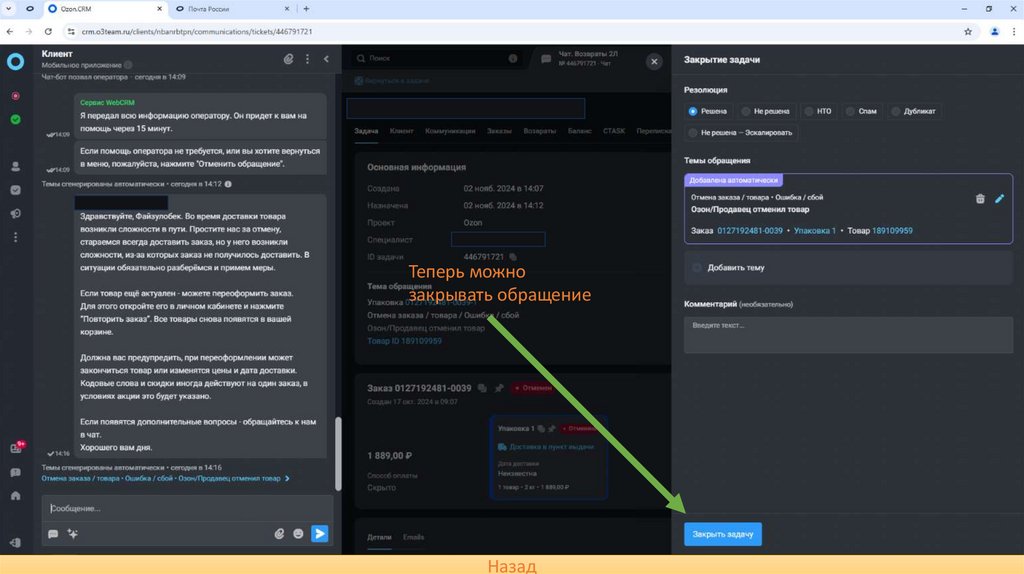
Task: Switch to the Баланс tab
Action: click(579, 131)
